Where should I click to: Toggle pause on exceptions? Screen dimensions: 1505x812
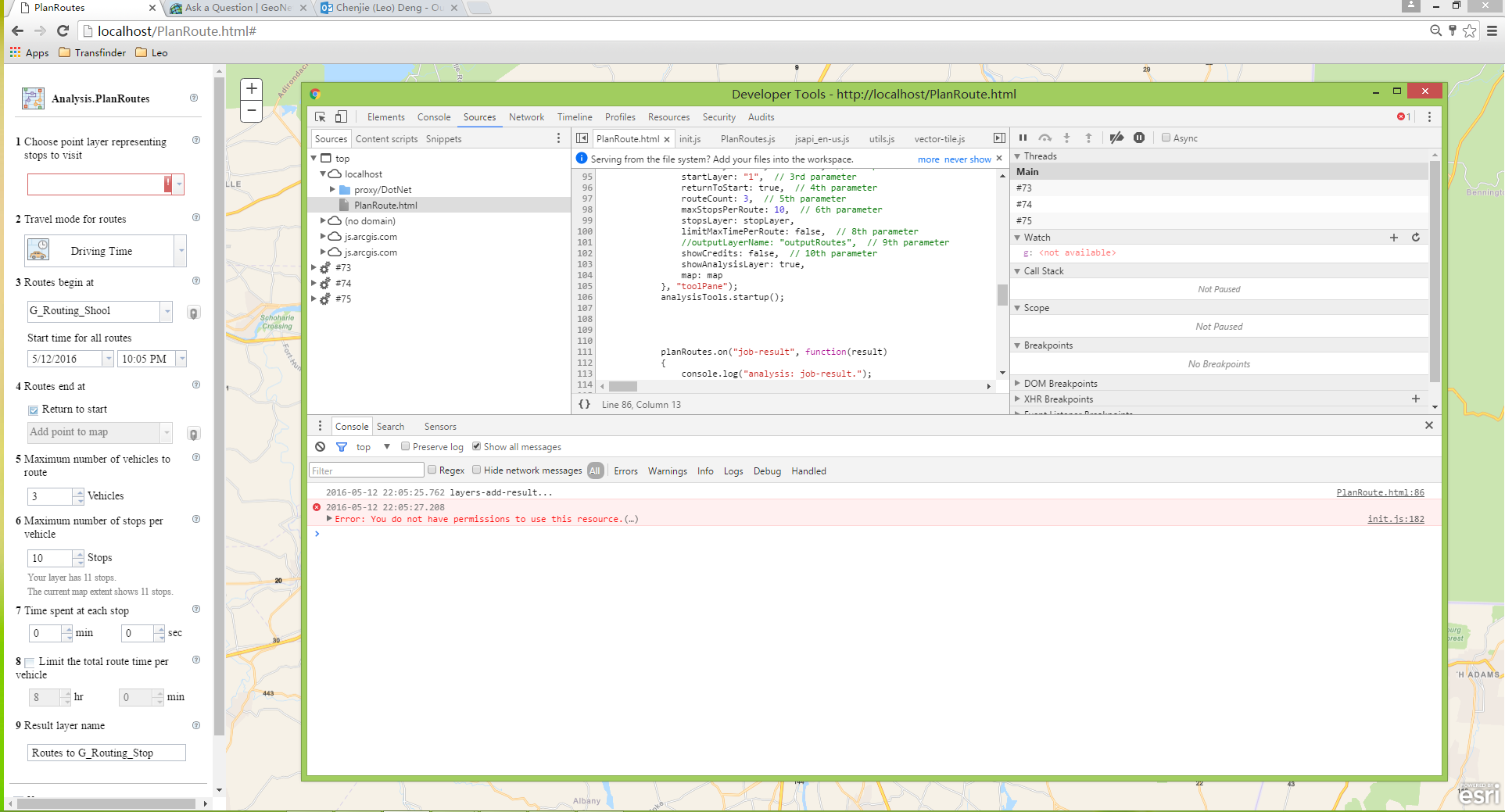point(1139,138)
